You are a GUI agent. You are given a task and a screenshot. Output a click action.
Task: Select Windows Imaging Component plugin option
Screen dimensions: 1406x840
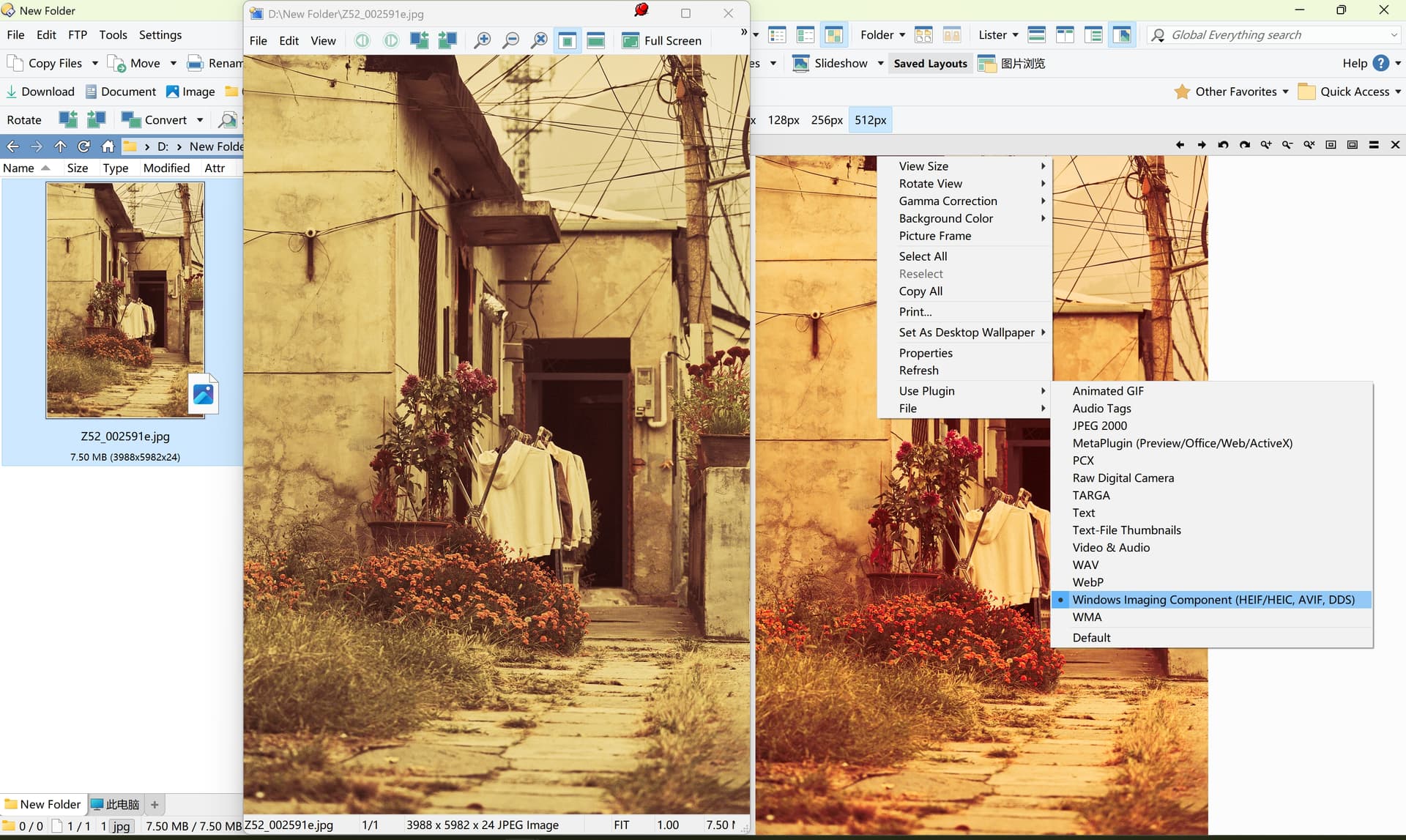[1213, 600]
